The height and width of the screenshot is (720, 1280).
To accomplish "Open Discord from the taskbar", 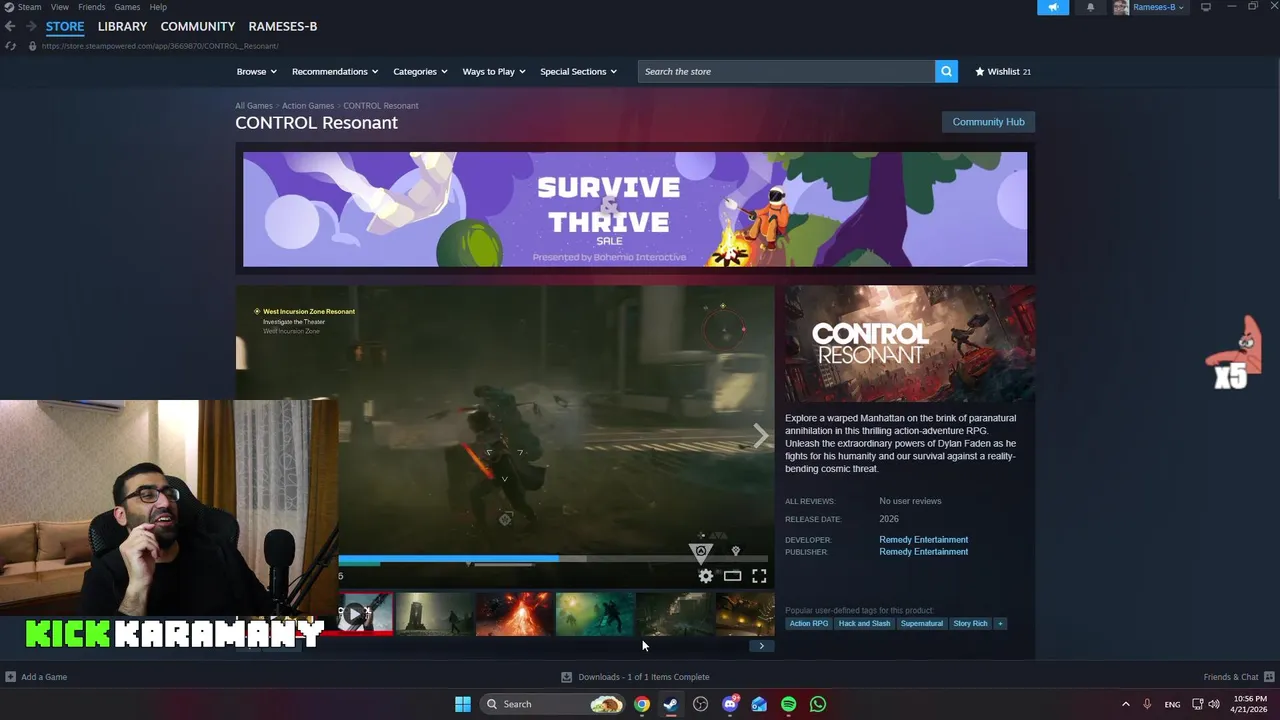I will point(730,704).
